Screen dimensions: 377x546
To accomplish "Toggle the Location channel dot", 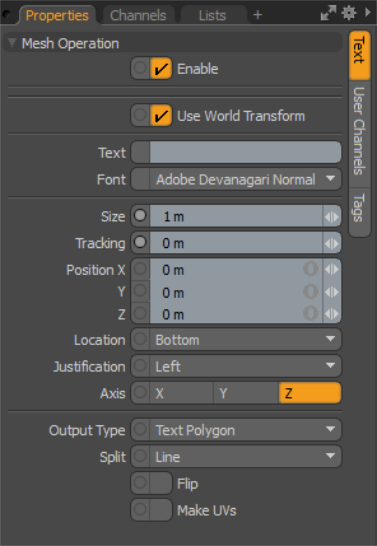I will 140,339.
